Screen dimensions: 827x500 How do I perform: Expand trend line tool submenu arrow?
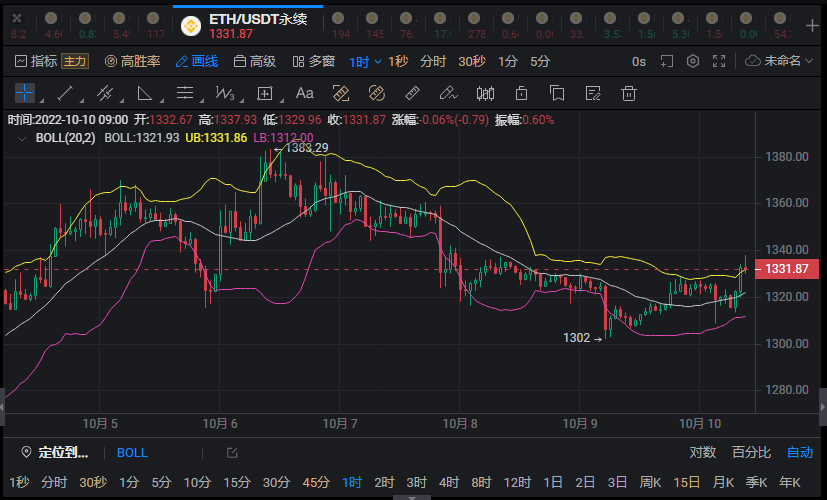pos(82,100)
